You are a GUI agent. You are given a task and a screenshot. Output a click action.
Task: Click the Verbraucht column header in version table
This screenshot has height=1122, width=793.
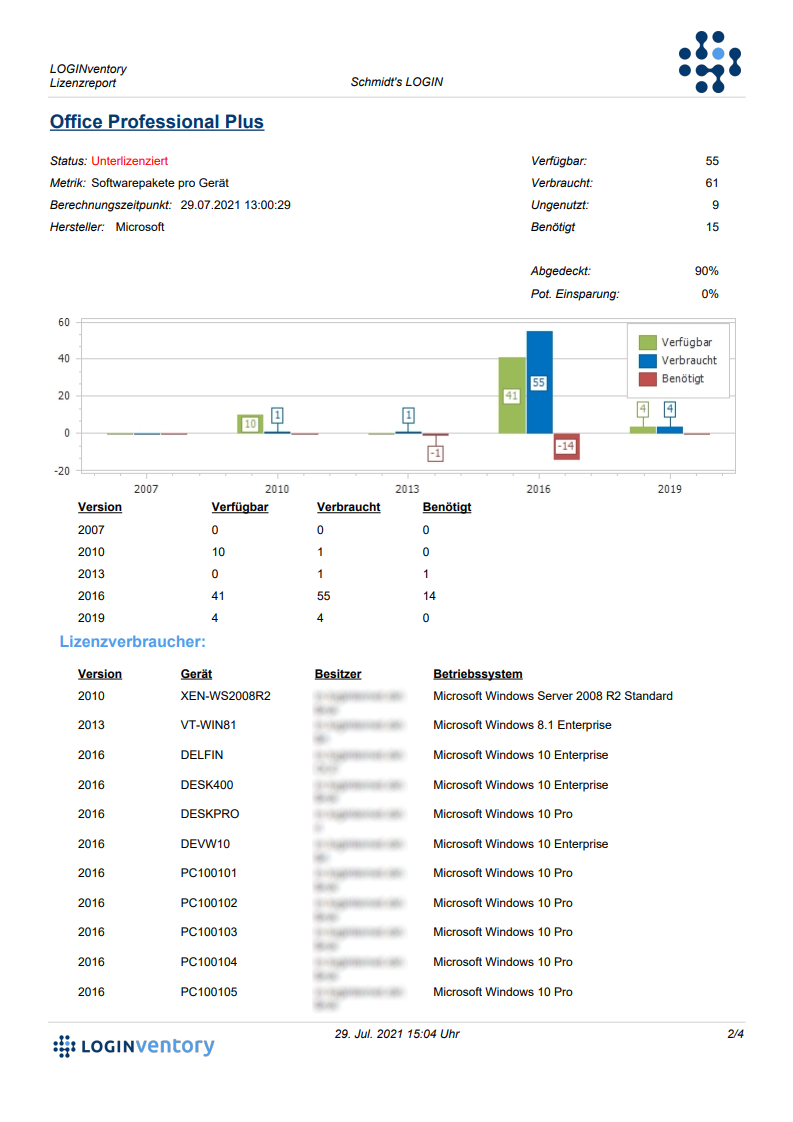[x=349, y=507]
